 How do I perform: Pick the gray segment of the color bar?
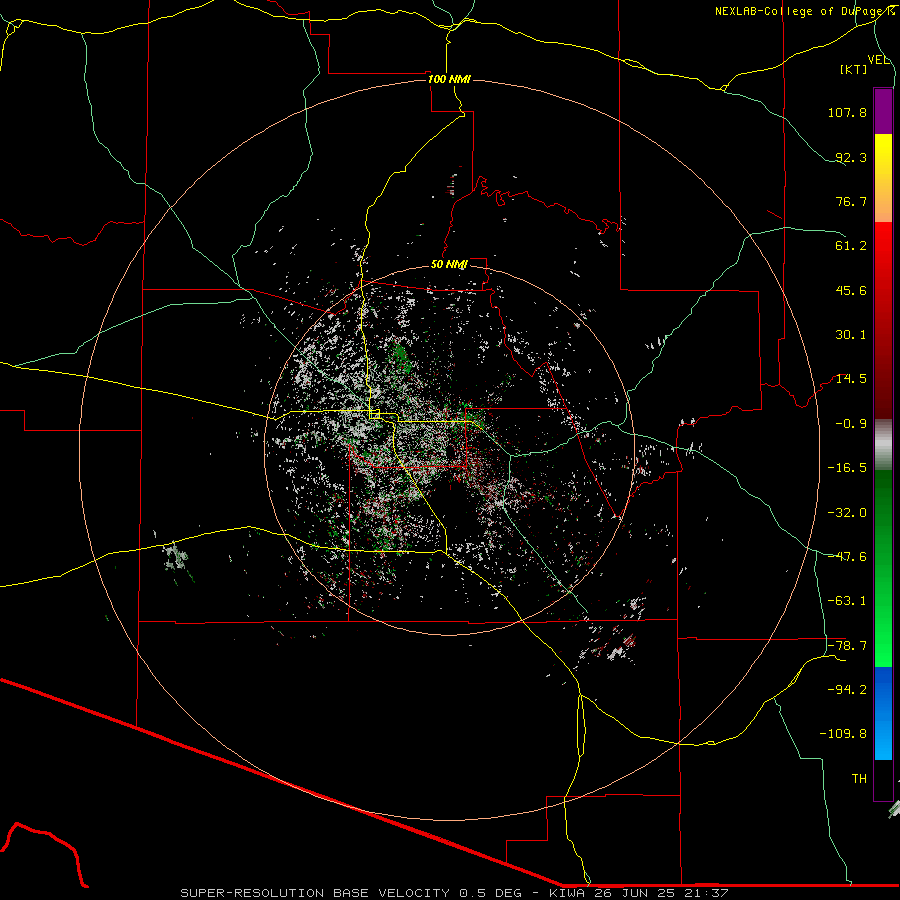(x=883, y=445)
